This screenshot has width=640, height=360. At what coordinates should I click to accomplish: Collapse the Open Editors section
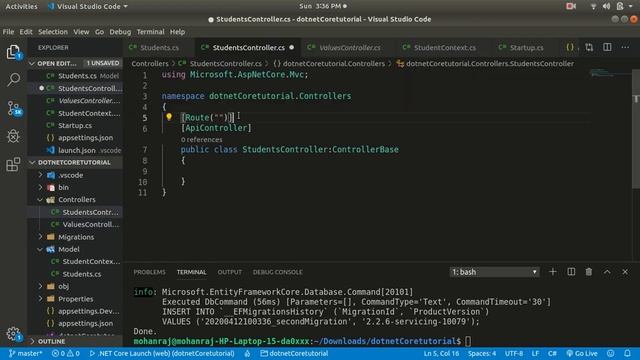point(32,63)
